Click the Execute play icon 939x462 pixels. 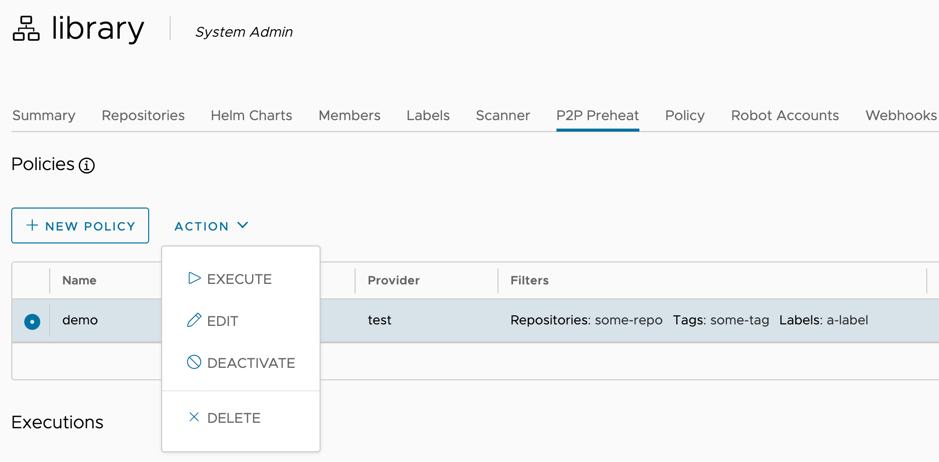tap(194, 279)
